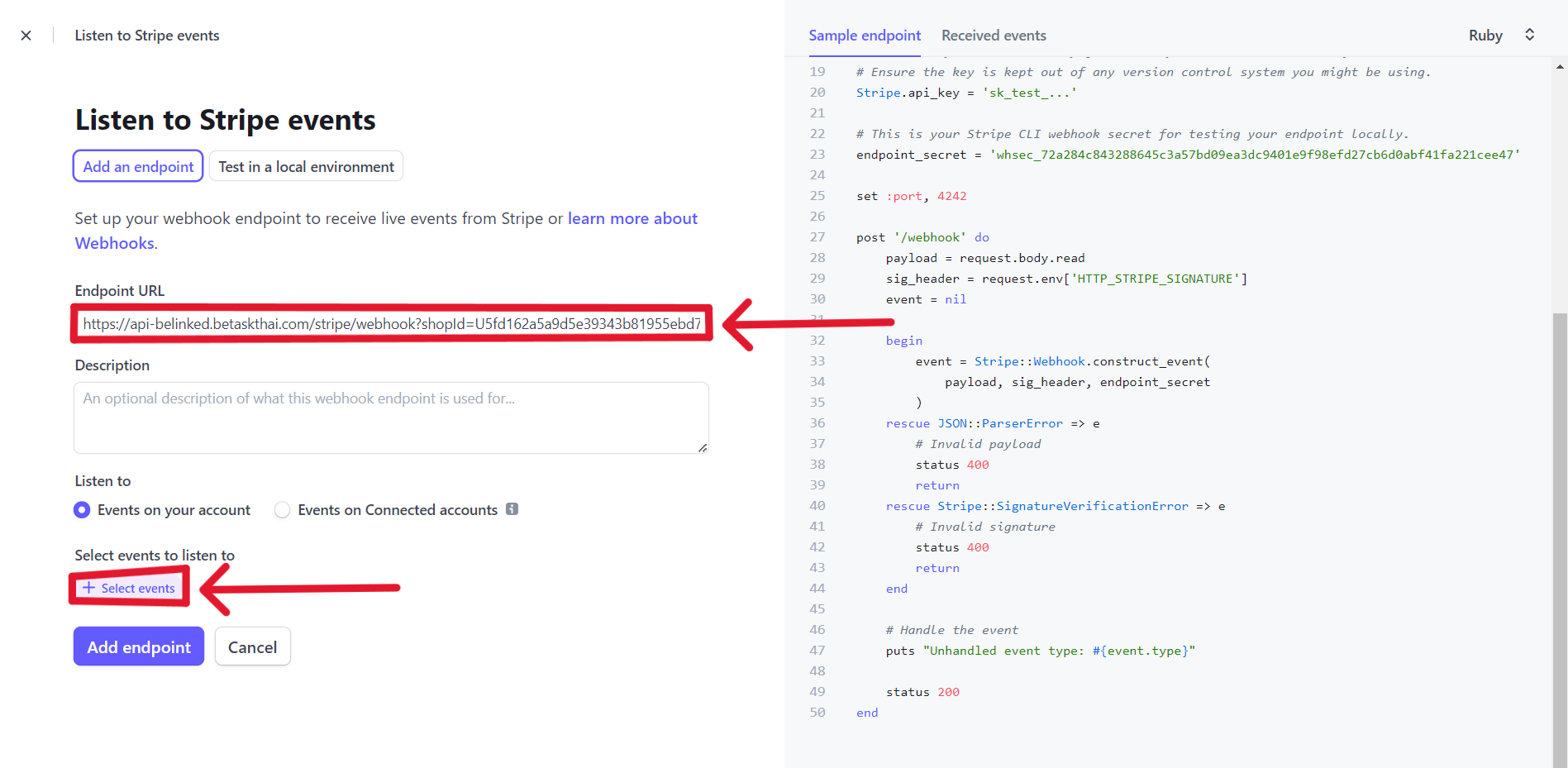
Task: Follow the learn more about Webhooks link
Action: point(632,219)
